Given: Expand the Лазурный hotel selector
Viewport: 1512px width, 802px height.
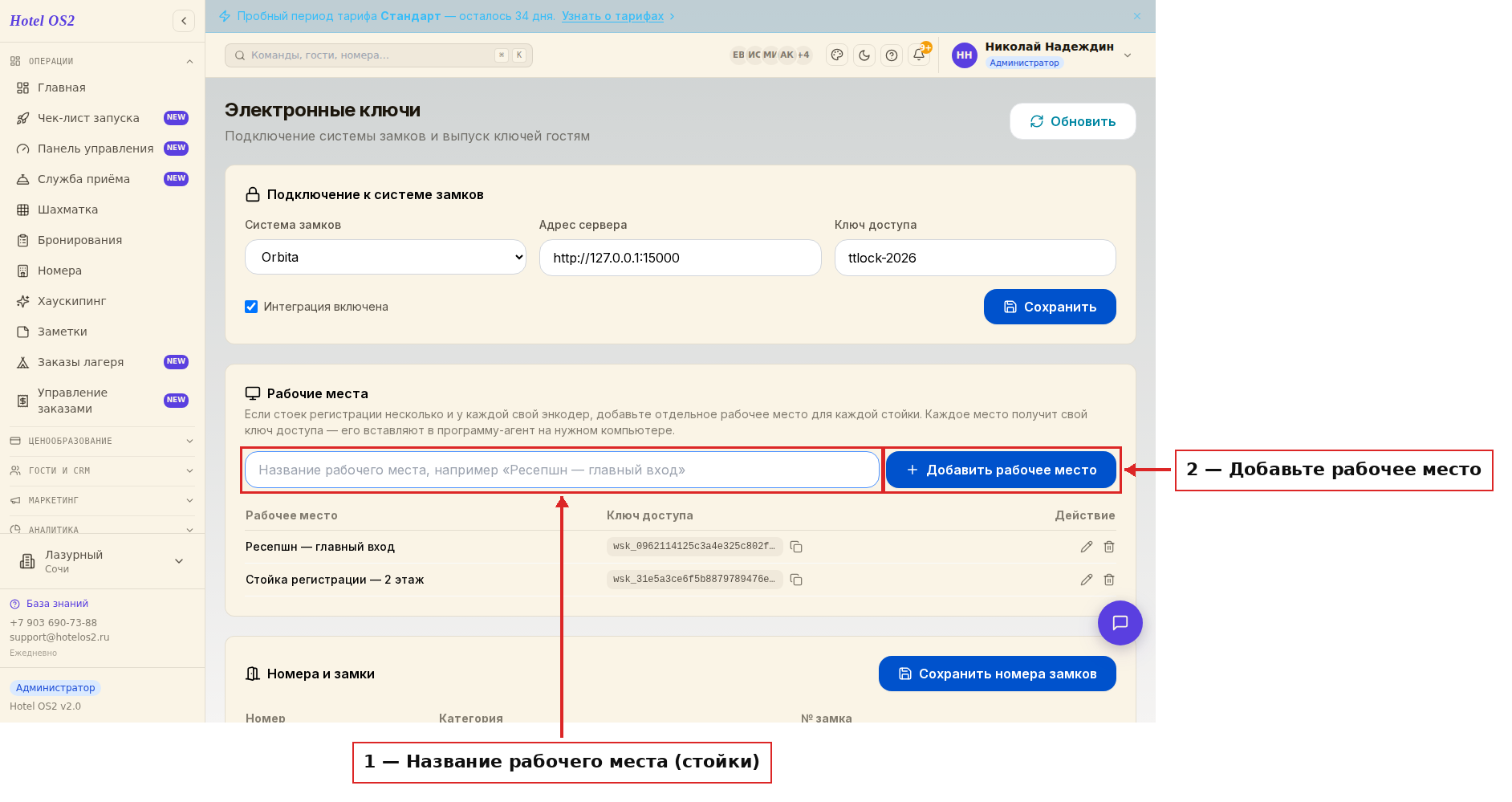Looking at the screenshot, I should click(102, 561).
